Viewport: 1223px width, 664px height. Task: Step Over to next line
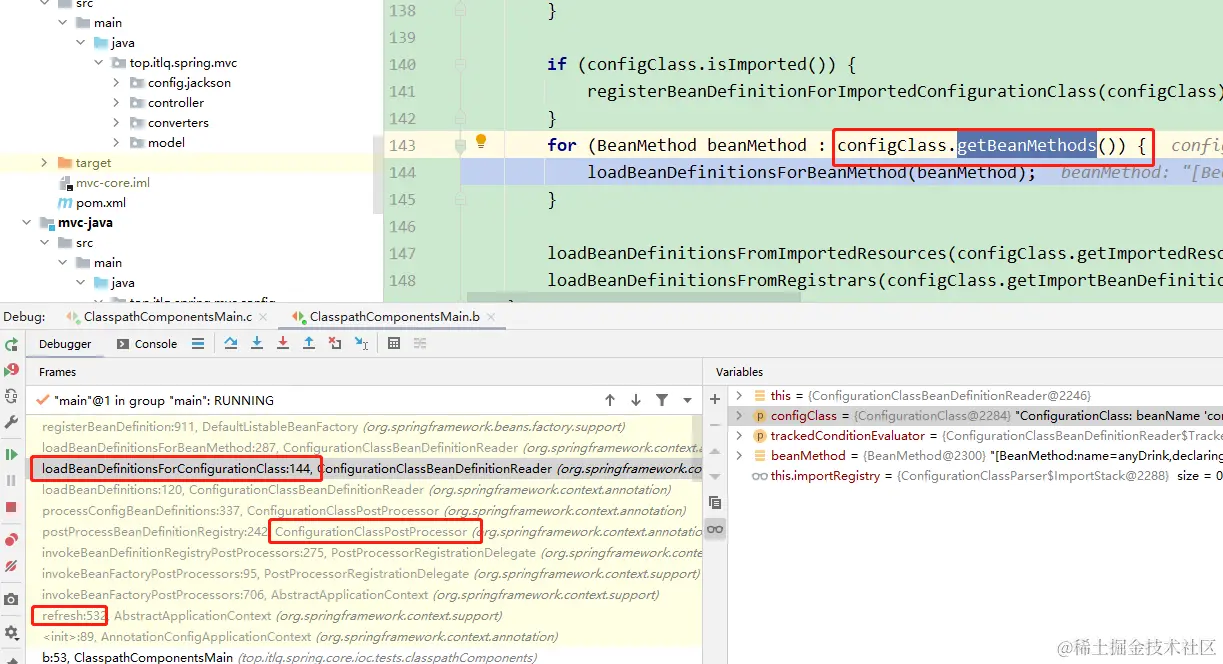(x=231, y=344)
